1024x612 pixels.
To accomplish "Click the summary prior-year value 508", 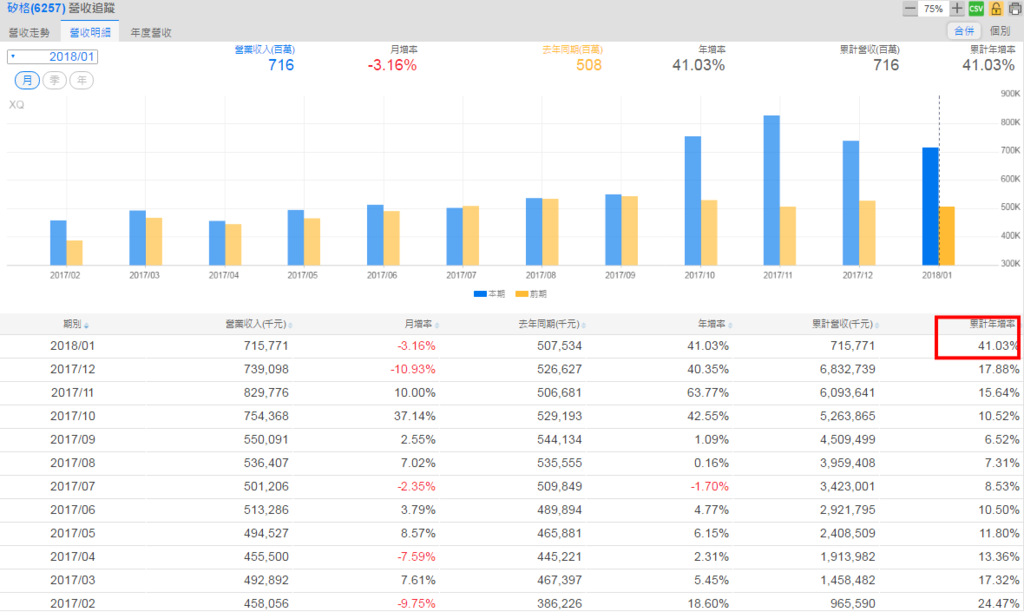I will click(x=588, y=65).
